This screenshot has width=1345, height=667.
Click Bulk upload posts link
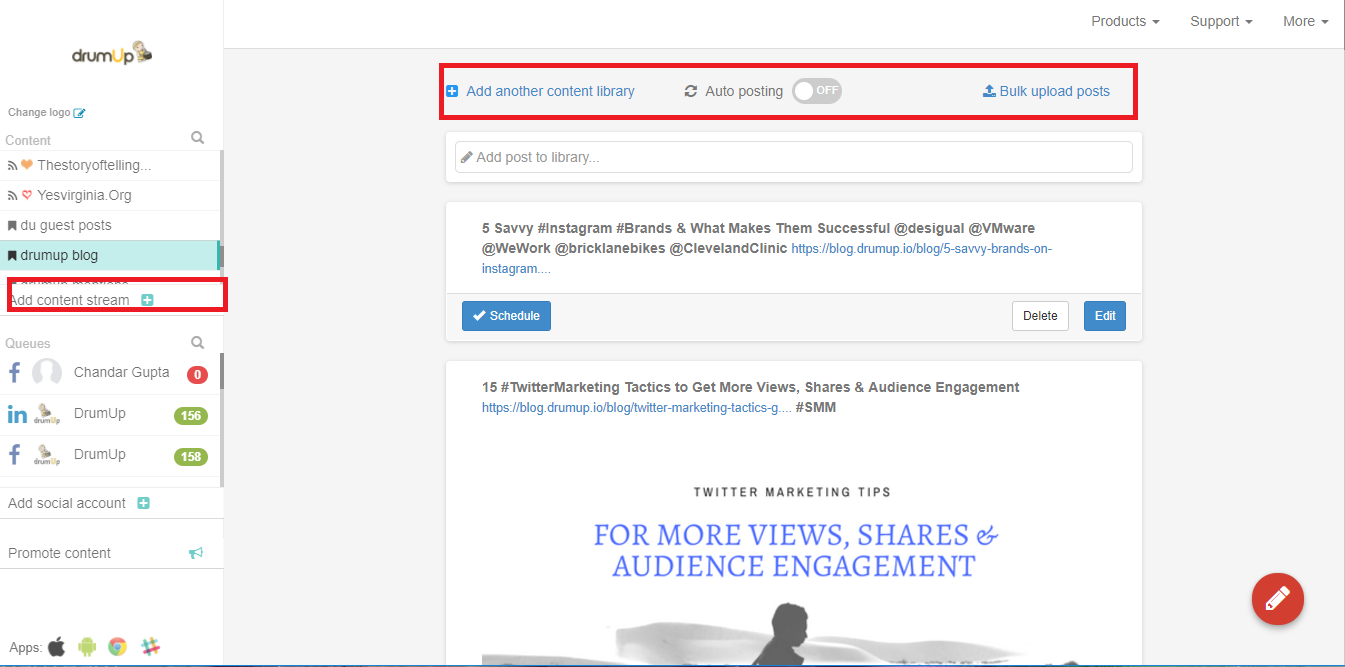pyautogui.click(x=1055, y=91)
